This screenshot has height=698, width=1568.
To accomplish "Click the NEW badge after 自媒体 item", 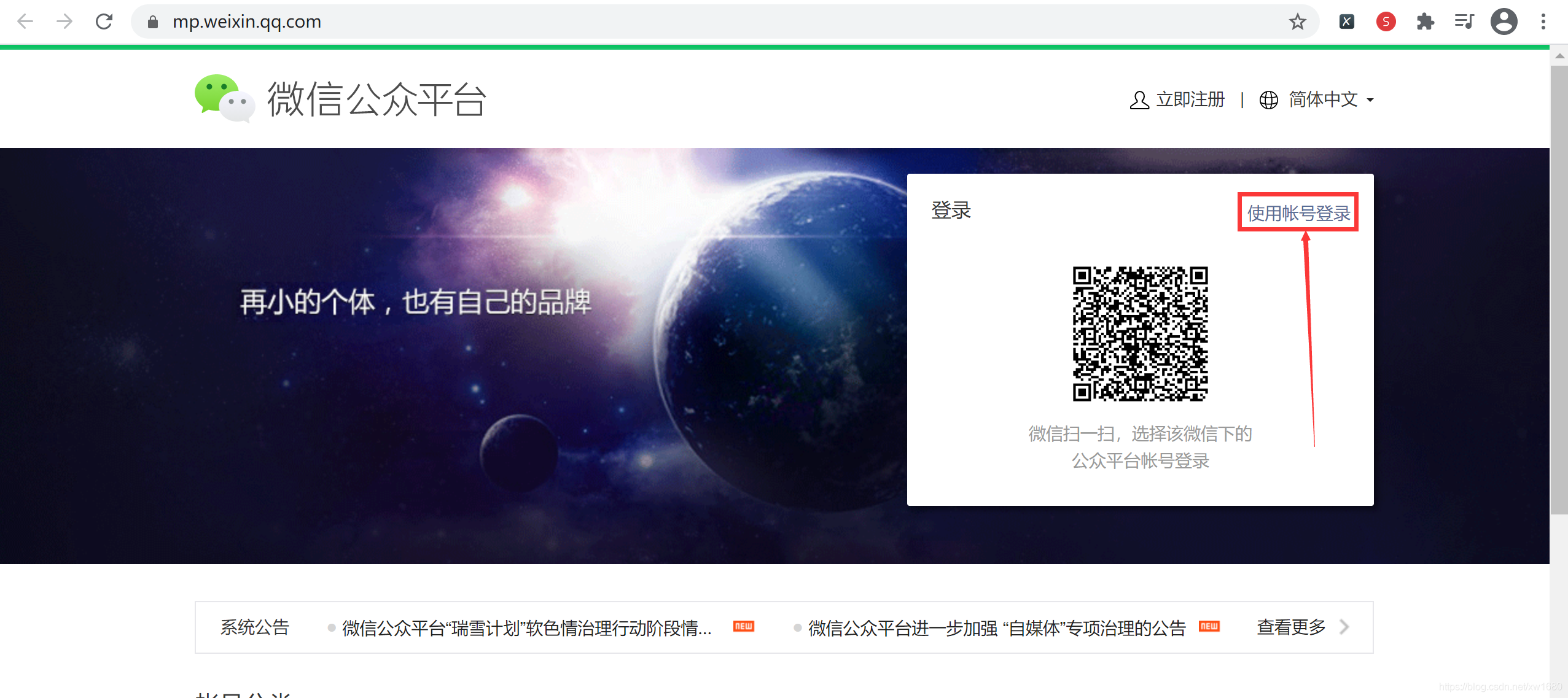I will tap(1209, 627).
